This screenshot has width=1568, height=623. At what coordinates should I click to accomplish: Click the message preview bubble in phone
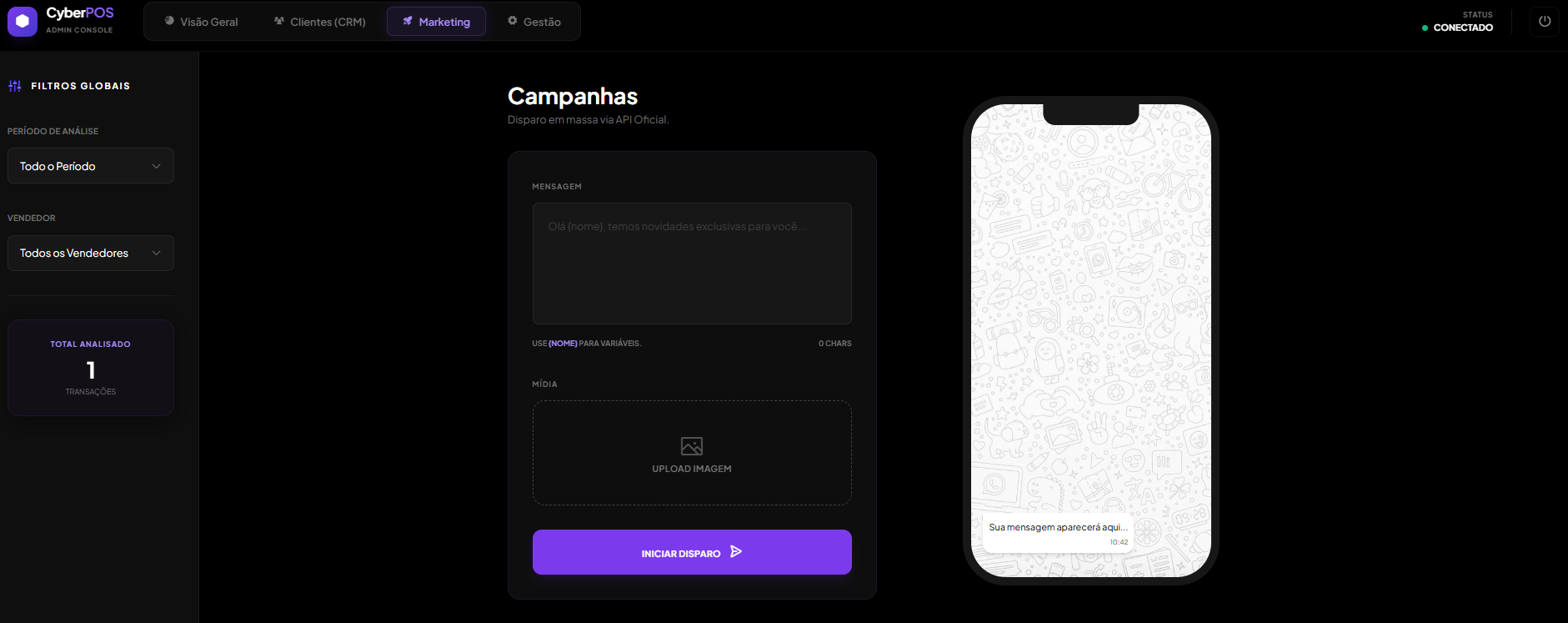pyautogui.click(x=1058, y=533)
